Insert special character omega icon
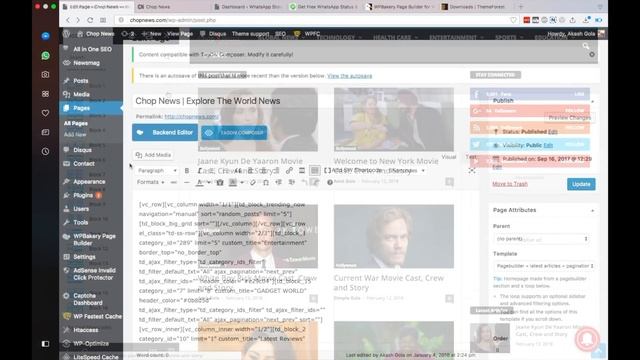This screenshot has height=360, width=640. (x=266, y=182)
